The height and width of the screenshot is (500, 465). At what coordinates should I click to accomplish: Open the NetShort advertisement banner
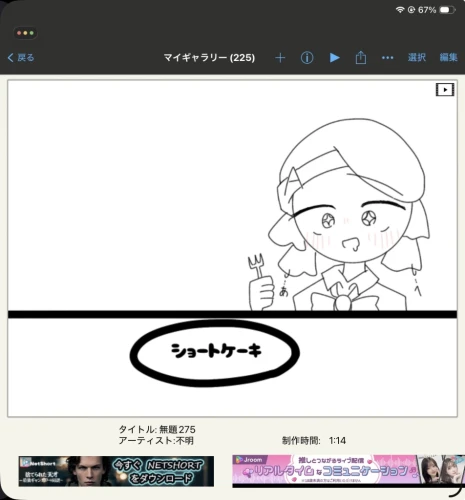tap(116, 471)
